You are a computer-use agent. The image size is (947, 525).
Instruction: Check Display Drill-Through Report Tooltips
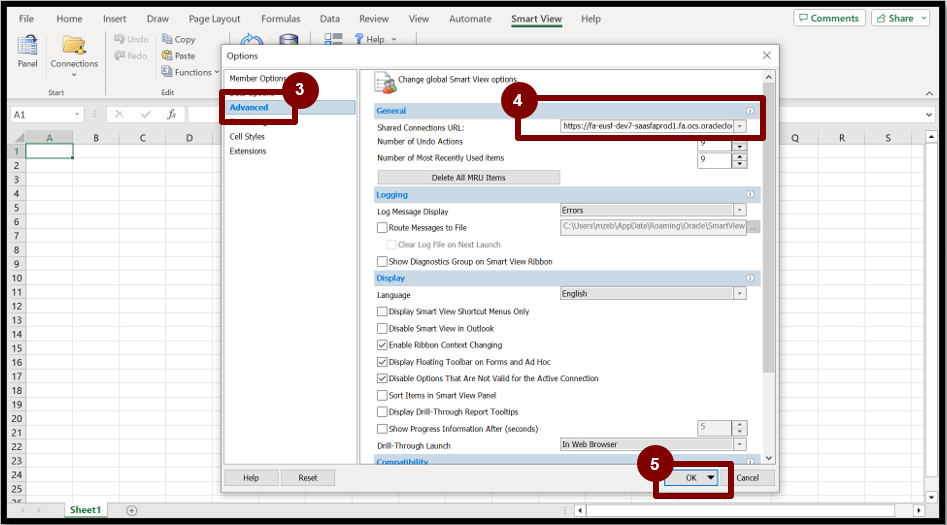coord(382,412)
